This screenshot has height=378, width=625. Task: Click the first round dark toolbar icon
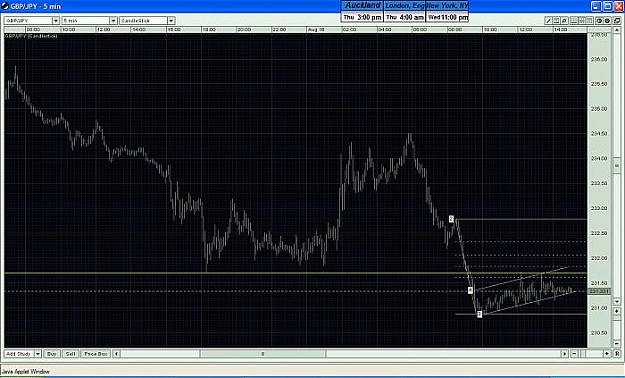tap(599, 21)
